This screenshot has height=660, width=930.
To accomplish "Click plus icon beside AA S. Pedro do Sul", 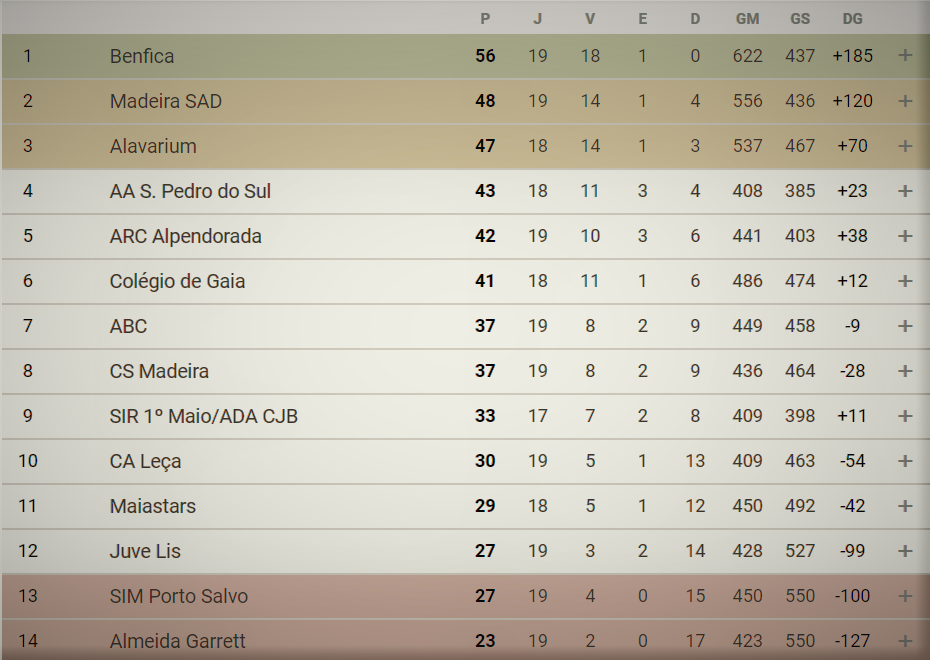I will click(905, 191).
